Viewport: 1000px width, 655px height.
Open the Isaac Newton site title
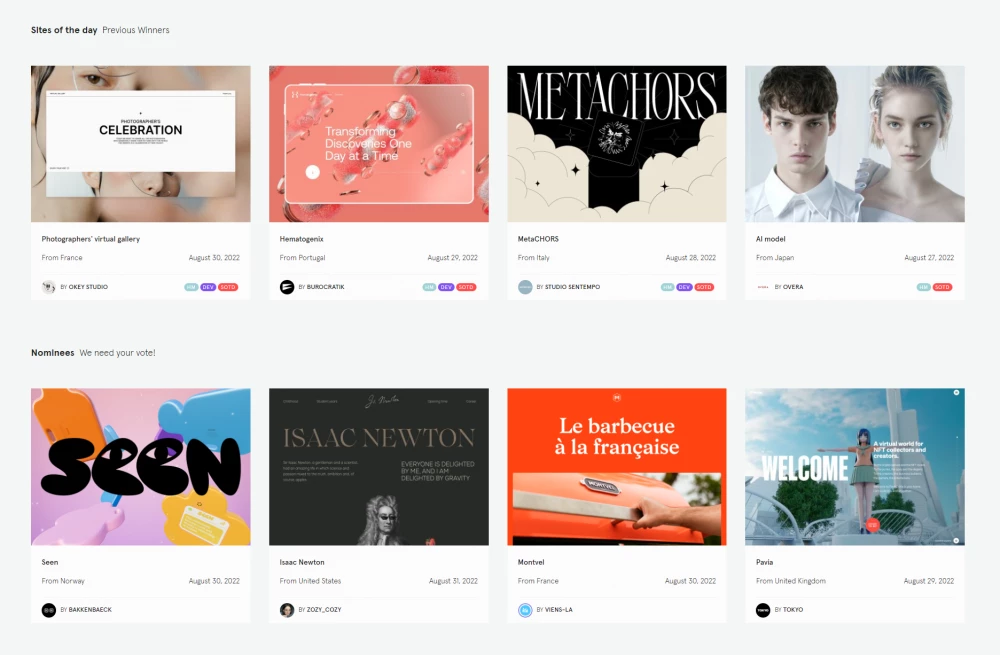(302, 563)
